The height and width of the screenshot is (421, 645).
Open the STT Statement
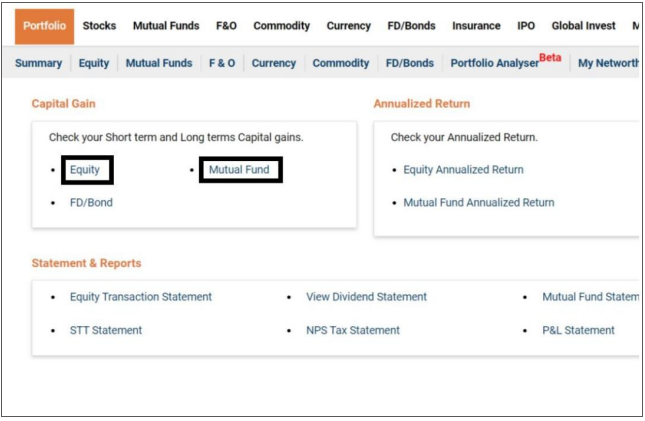coord(106,330)
